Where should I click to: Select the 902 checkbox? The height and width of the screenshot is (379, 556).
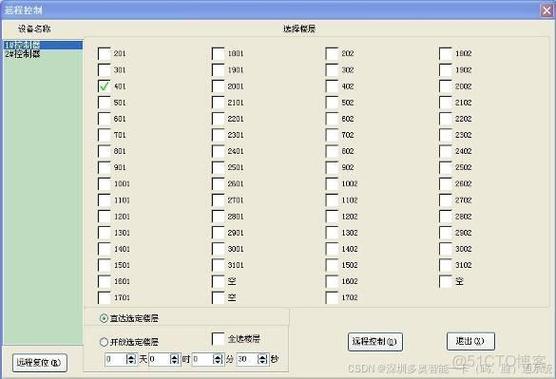332,168
